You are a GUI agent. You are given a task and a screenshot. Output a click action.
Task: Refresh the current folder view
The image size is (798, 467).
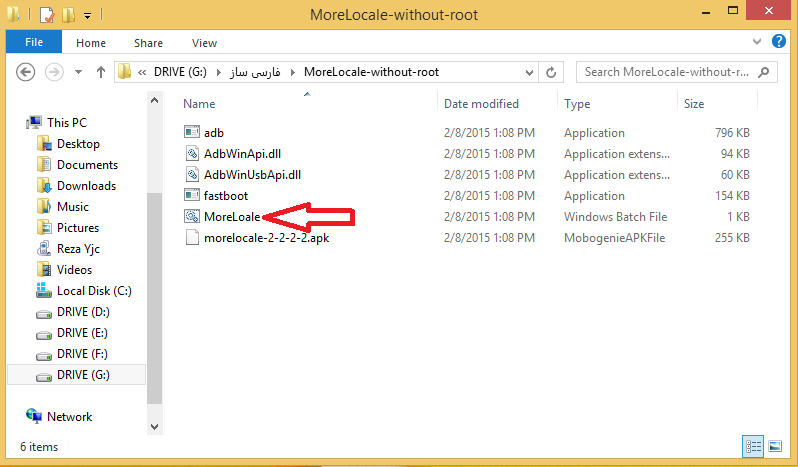tap(551, 72)
